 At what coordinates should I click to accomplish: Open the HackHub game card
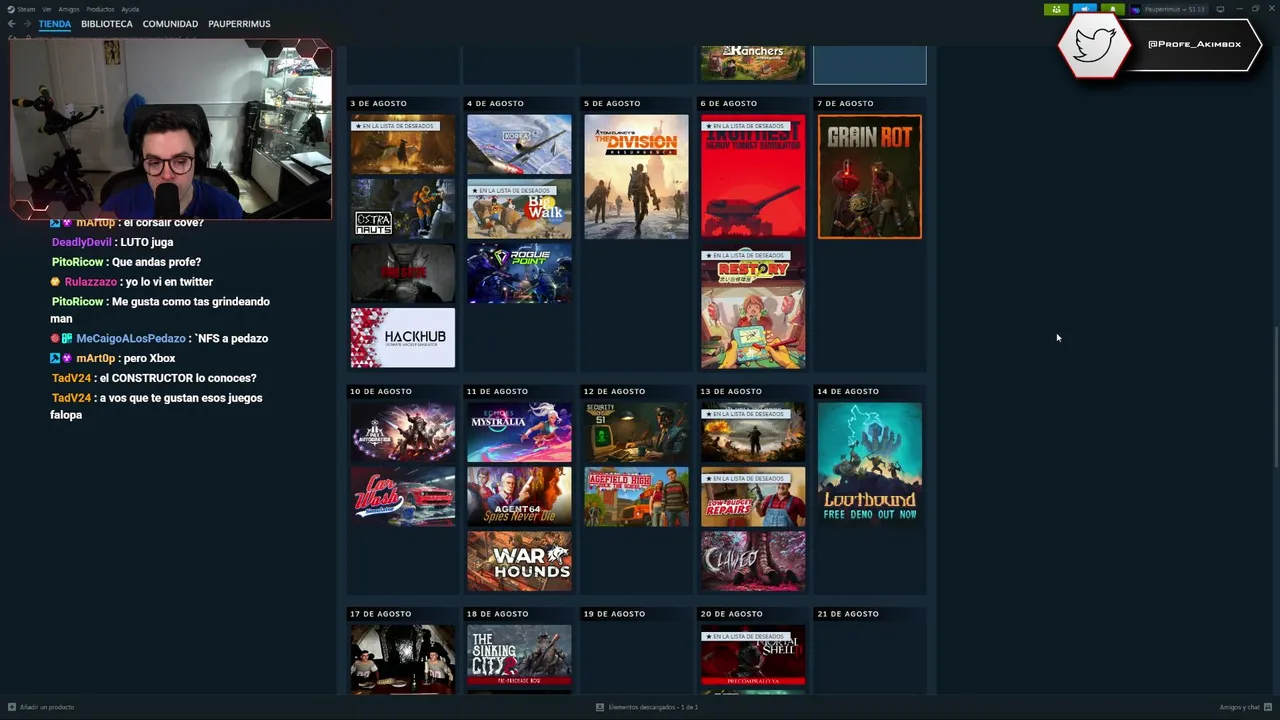(403, 338)
